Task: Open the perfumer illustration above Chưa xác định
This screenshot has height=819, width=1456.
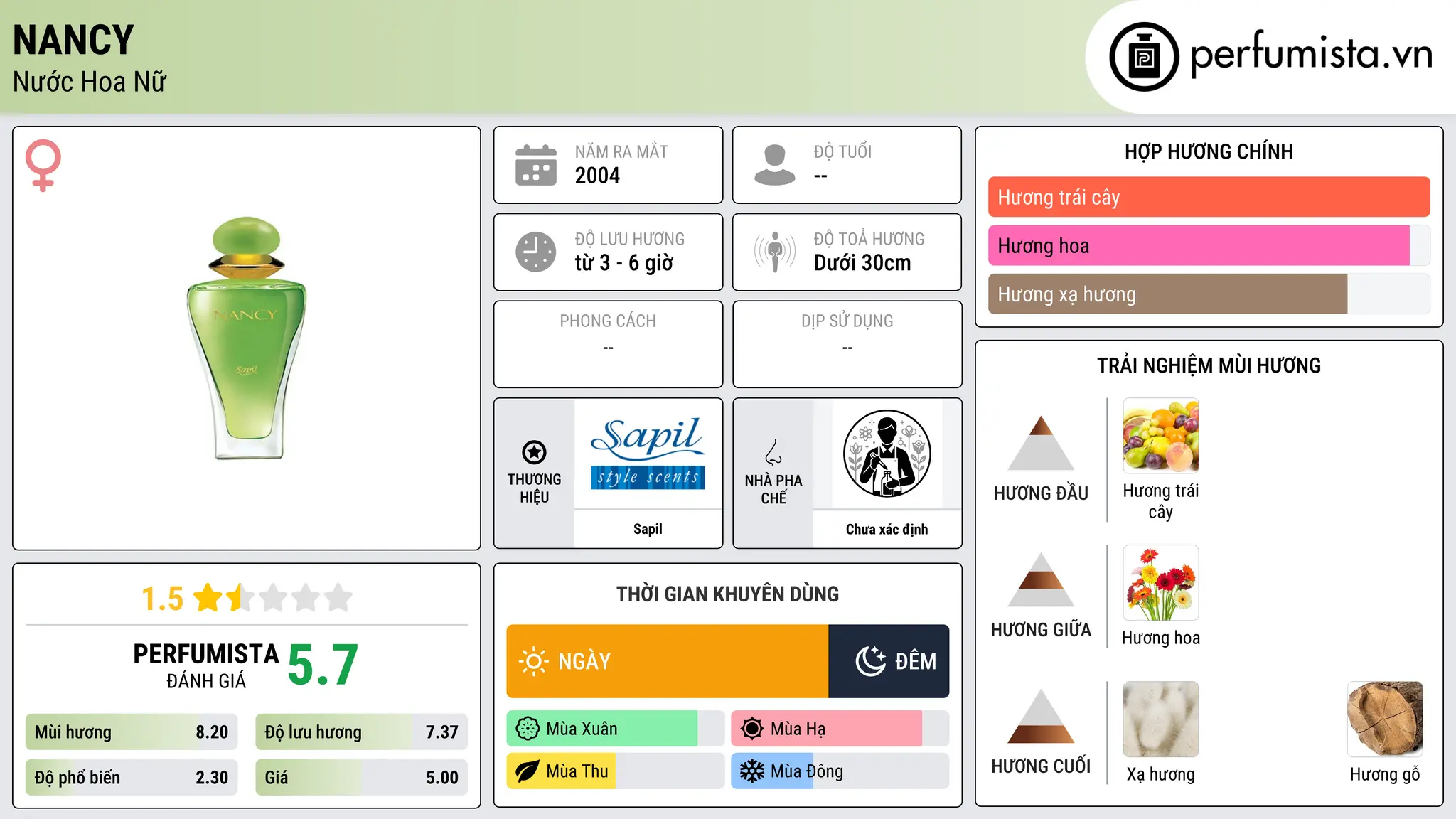Action: (887, 454)
